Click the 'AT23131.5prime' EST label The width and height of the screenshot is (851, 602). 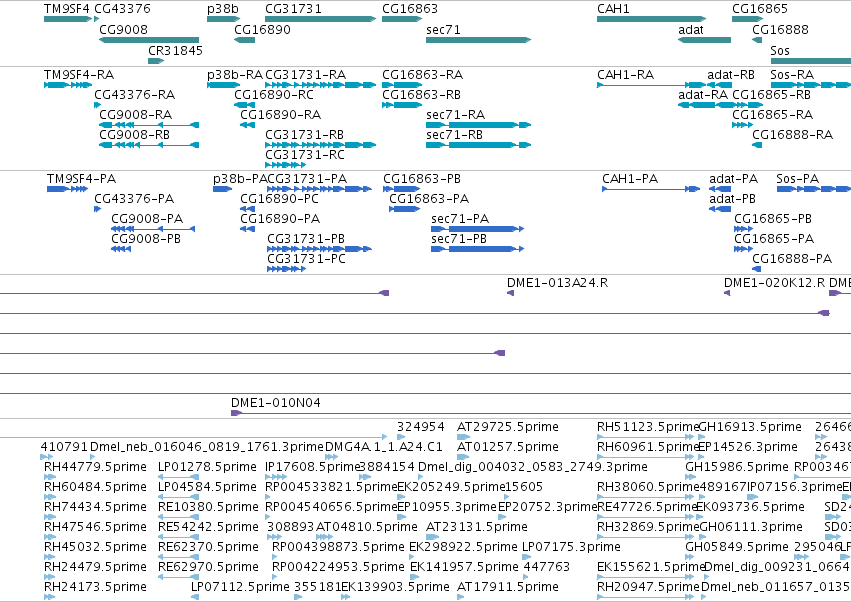pos(477,527)
